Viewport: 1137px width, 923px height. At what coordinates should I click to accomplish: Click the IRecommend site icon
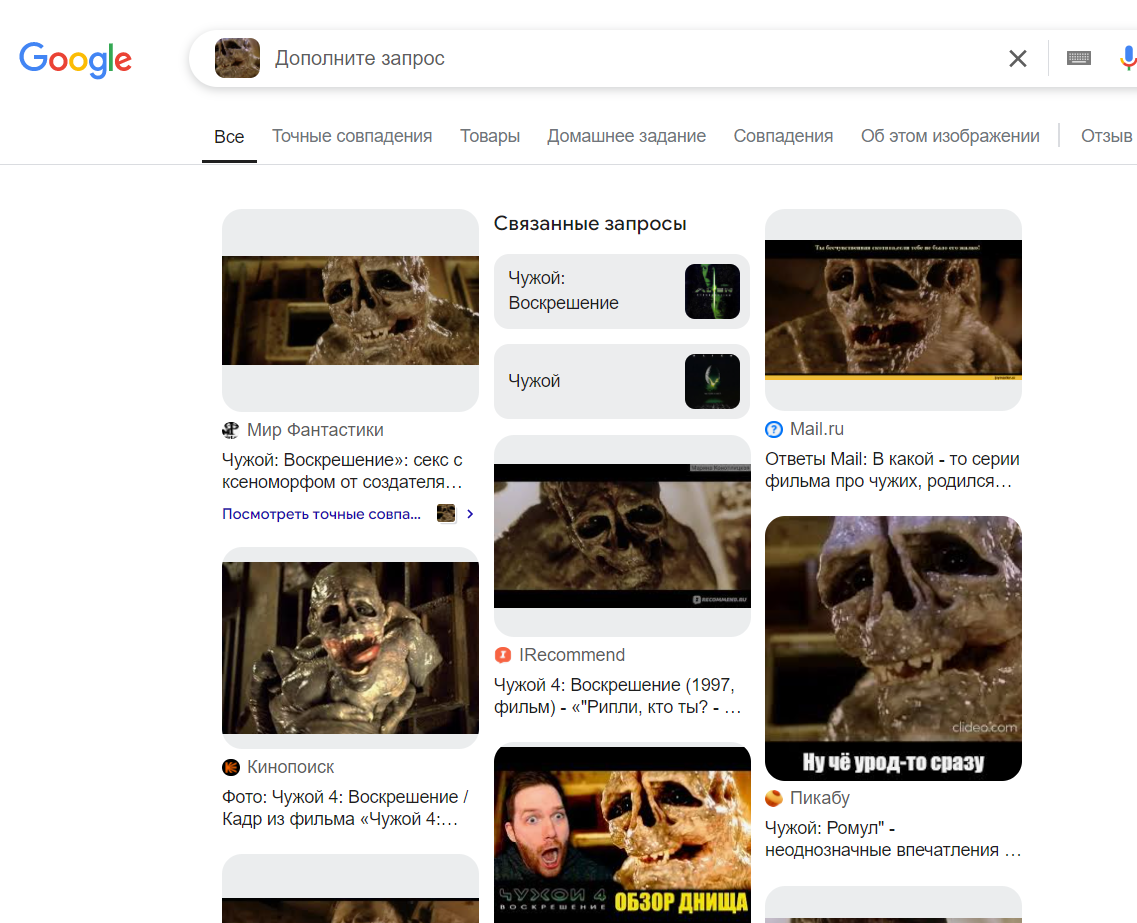click(503, 655)
